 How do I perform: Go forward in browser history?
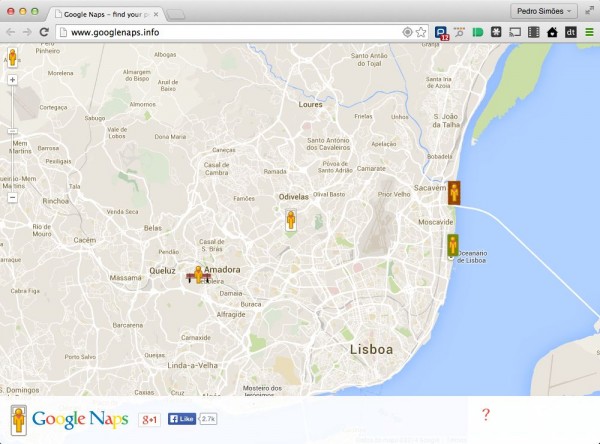tap(27, 32)
